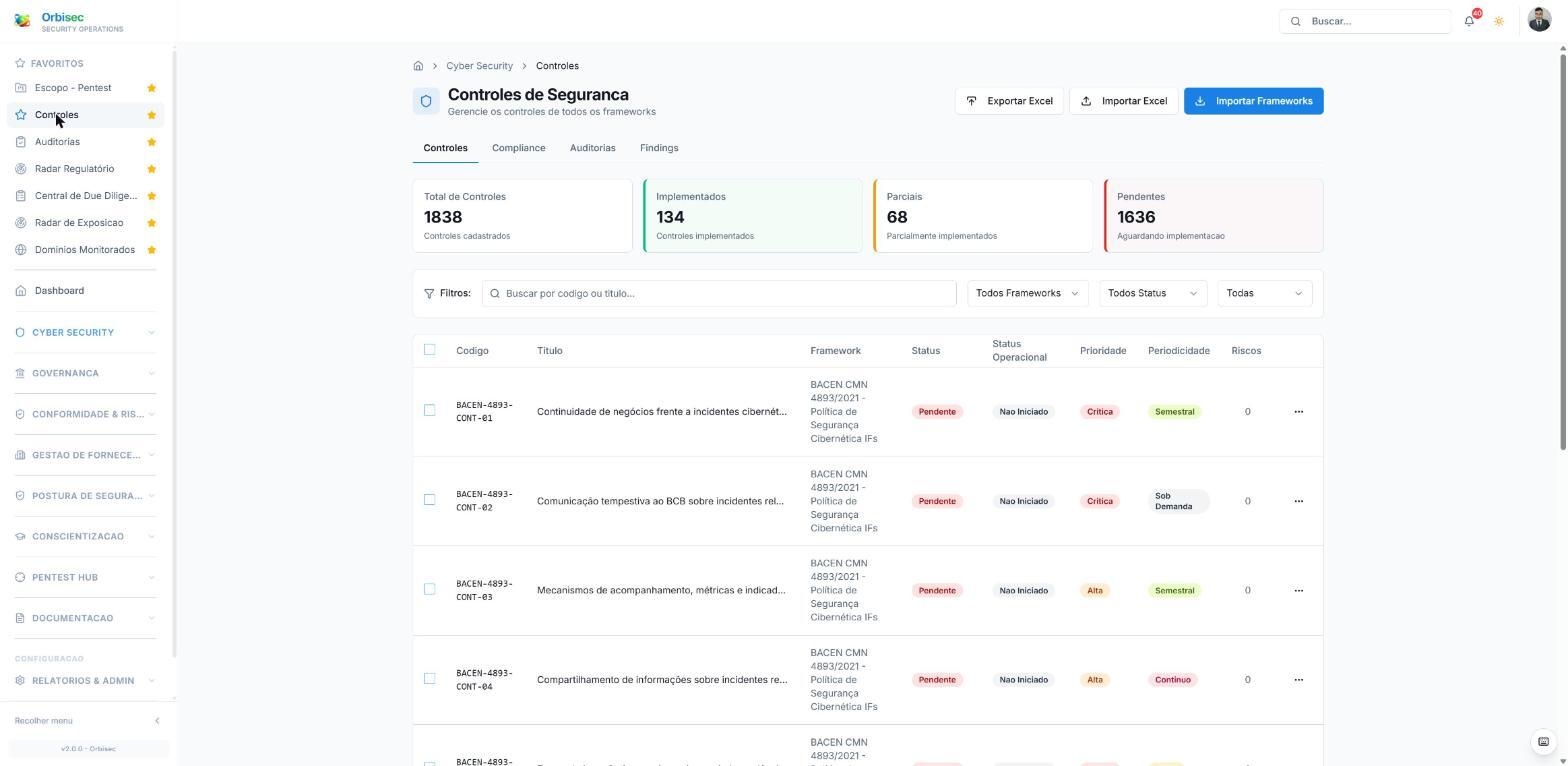Click the Dashboard home icon in sidebar
The image size is (1568, 766).
point(21,291)
